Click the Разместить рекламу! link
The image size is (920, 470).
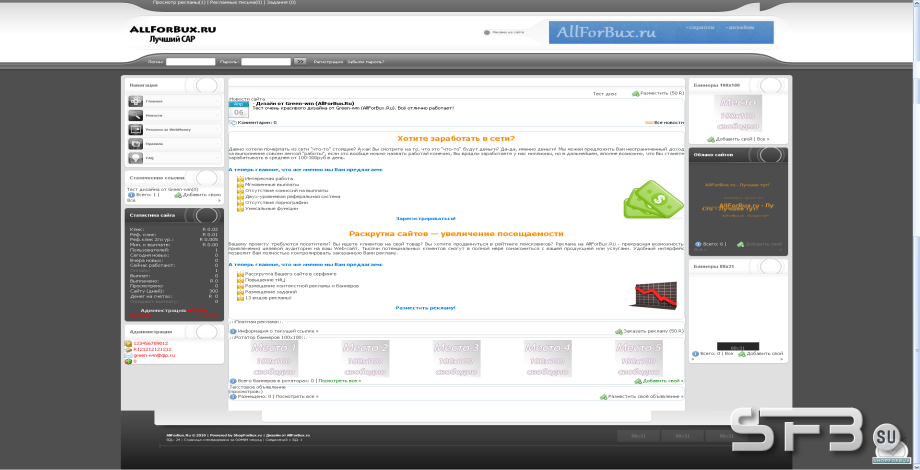click(425, 307)
